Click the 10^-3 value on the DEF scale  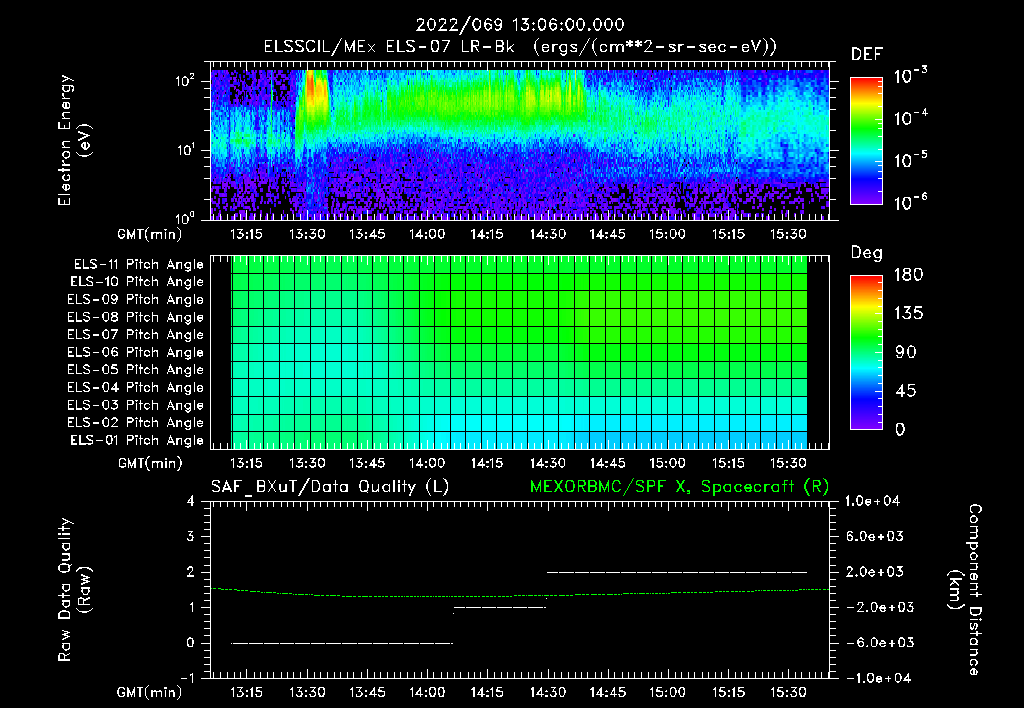point(910,76)
